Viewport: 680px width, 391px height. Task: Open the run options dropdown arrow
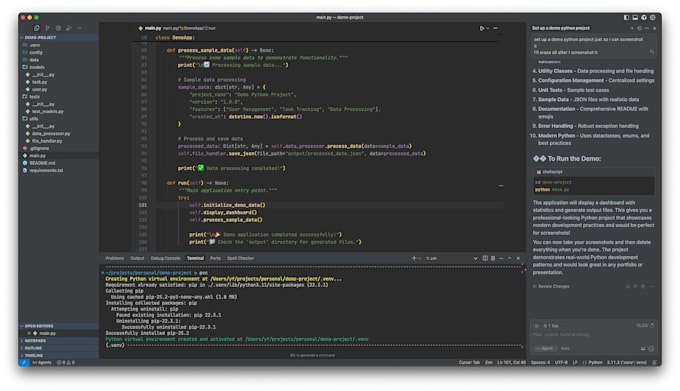(x=488, y=28)
